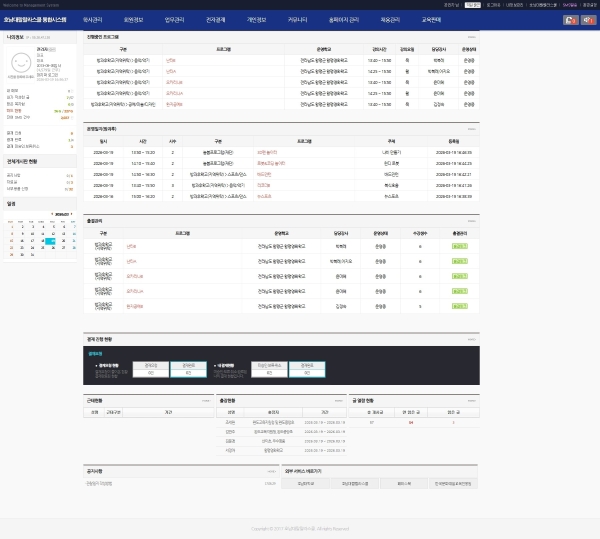Click the lock icon with red badge in the header
This screenshot has height=539, width=600.
tap(570, 20)
